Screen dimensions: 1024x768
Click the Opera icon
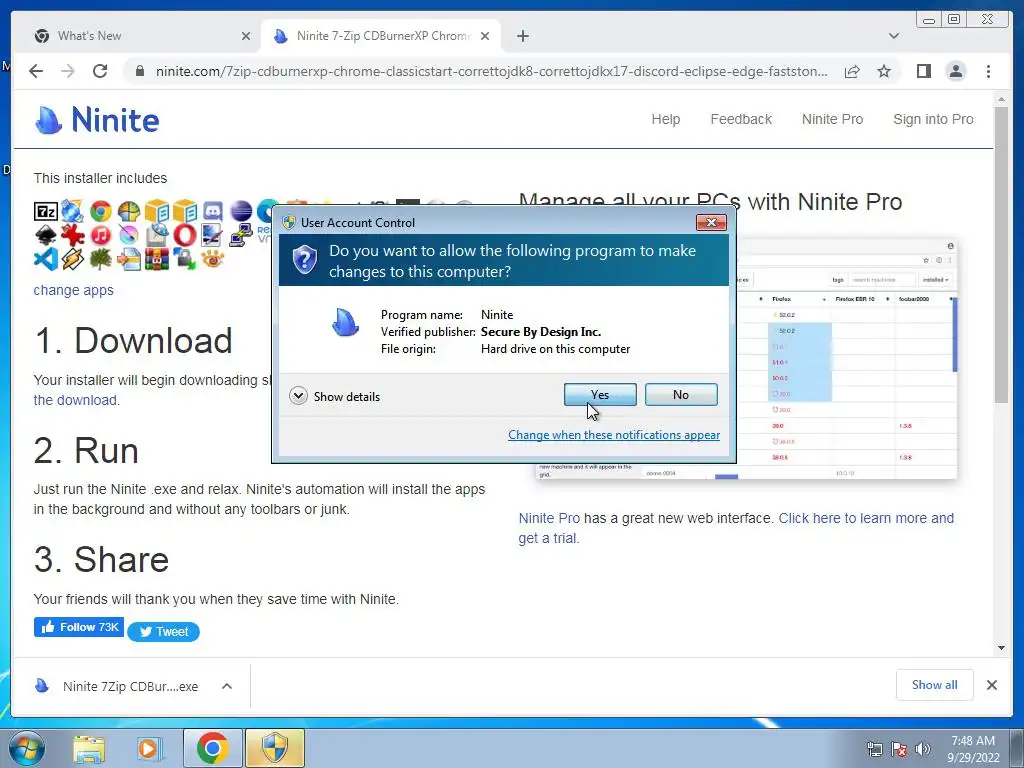pyautogui.click(x=185, y=235)
